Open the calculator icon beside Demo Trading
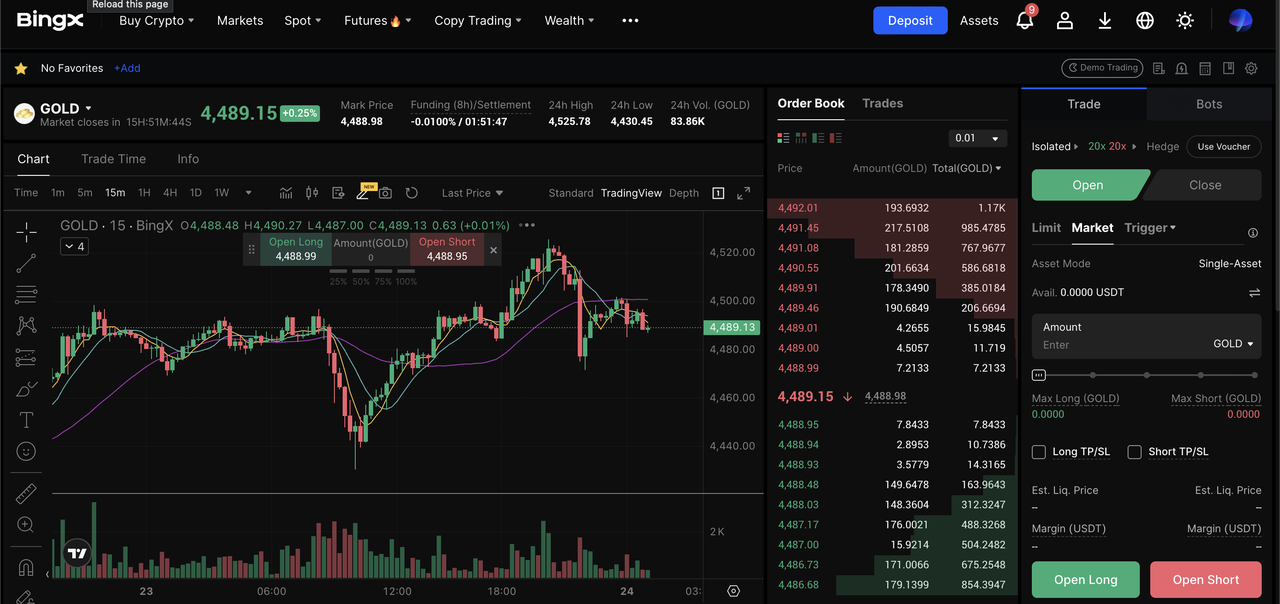The image size is (1280, 604). click(x=1206, y=68)
